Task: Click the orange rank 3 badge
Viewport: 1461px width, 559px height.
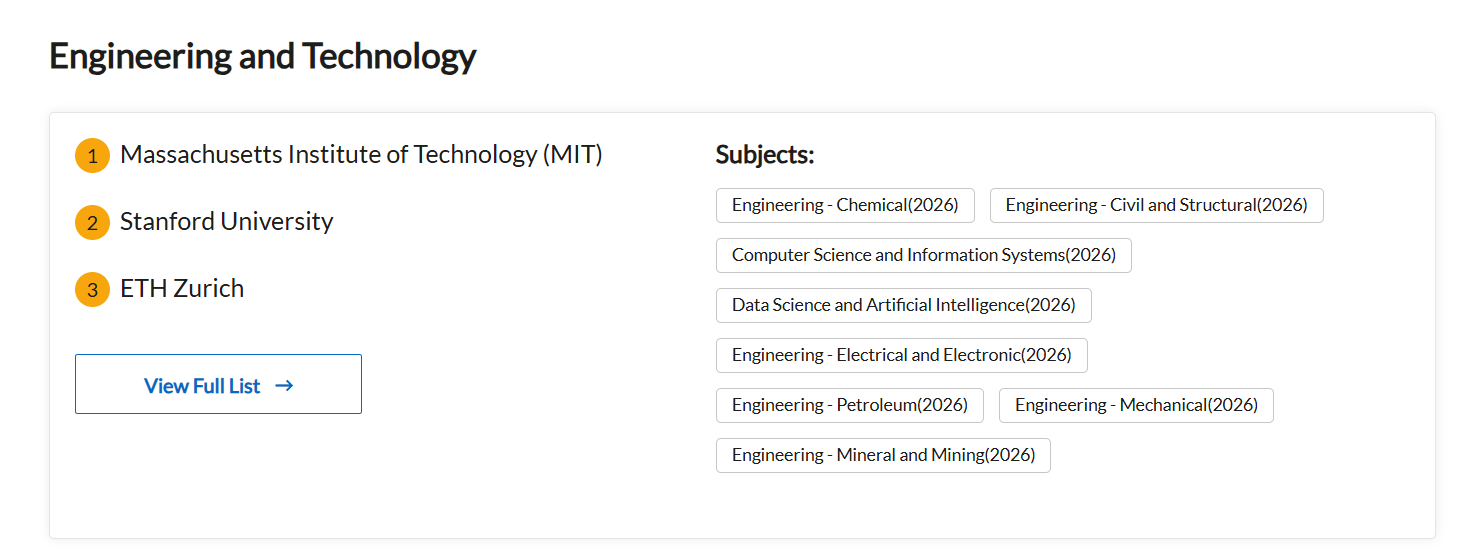Action: pos(92,290)
